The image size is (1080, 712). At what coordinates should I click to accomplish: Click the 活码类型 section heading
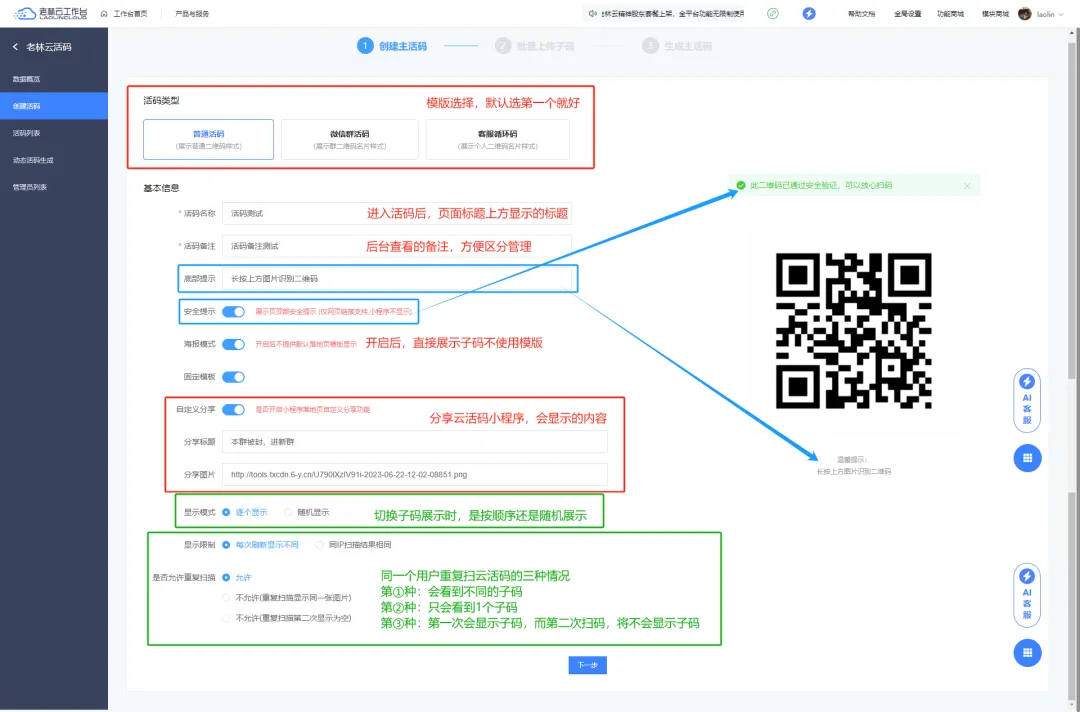click(x=161, y=101)
